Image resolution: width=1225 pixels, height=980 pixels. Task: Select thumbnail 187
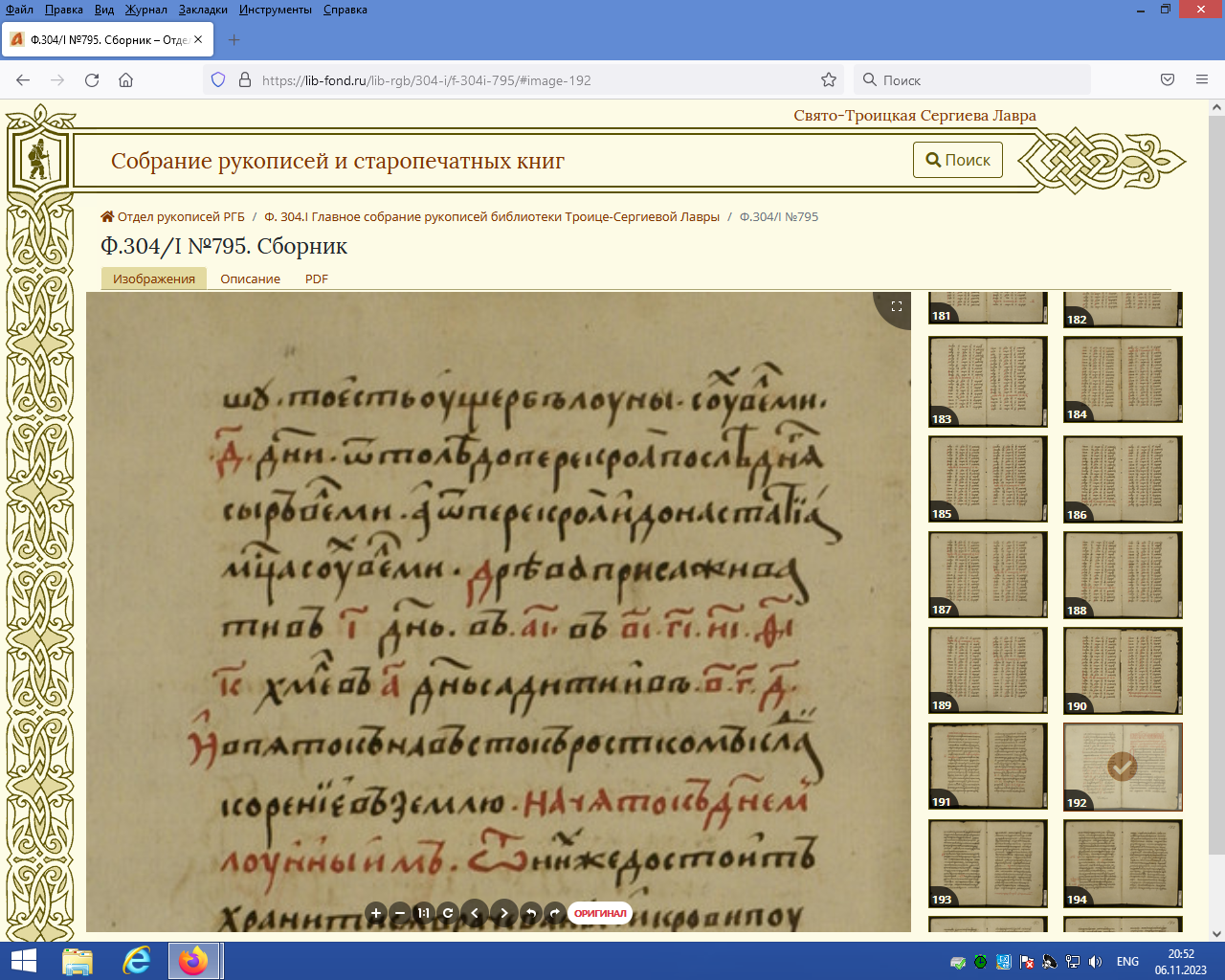pos(988,574)
